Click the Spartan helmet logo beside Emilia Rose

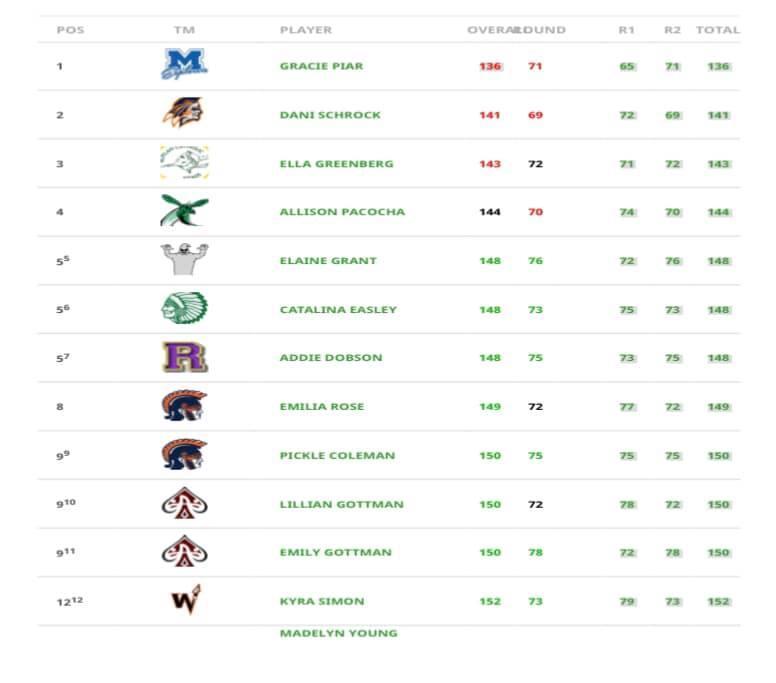click(184, 406)
